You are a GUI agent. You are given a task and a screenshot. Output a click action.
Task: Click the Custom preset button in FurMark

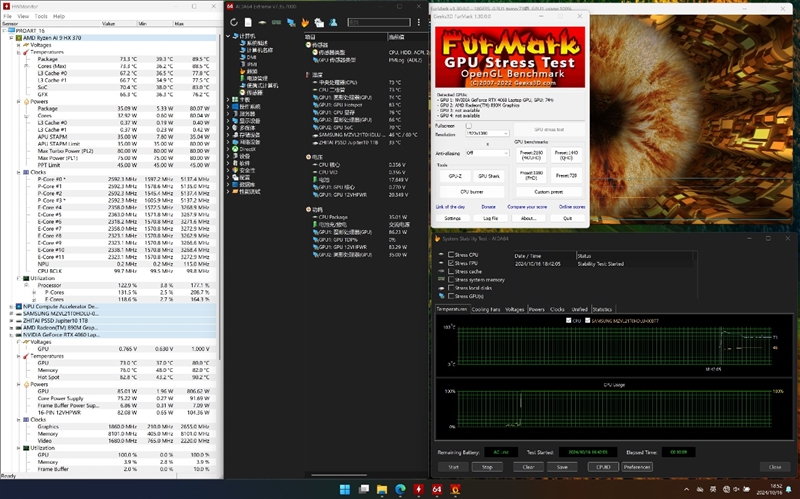tap(549, 192)
